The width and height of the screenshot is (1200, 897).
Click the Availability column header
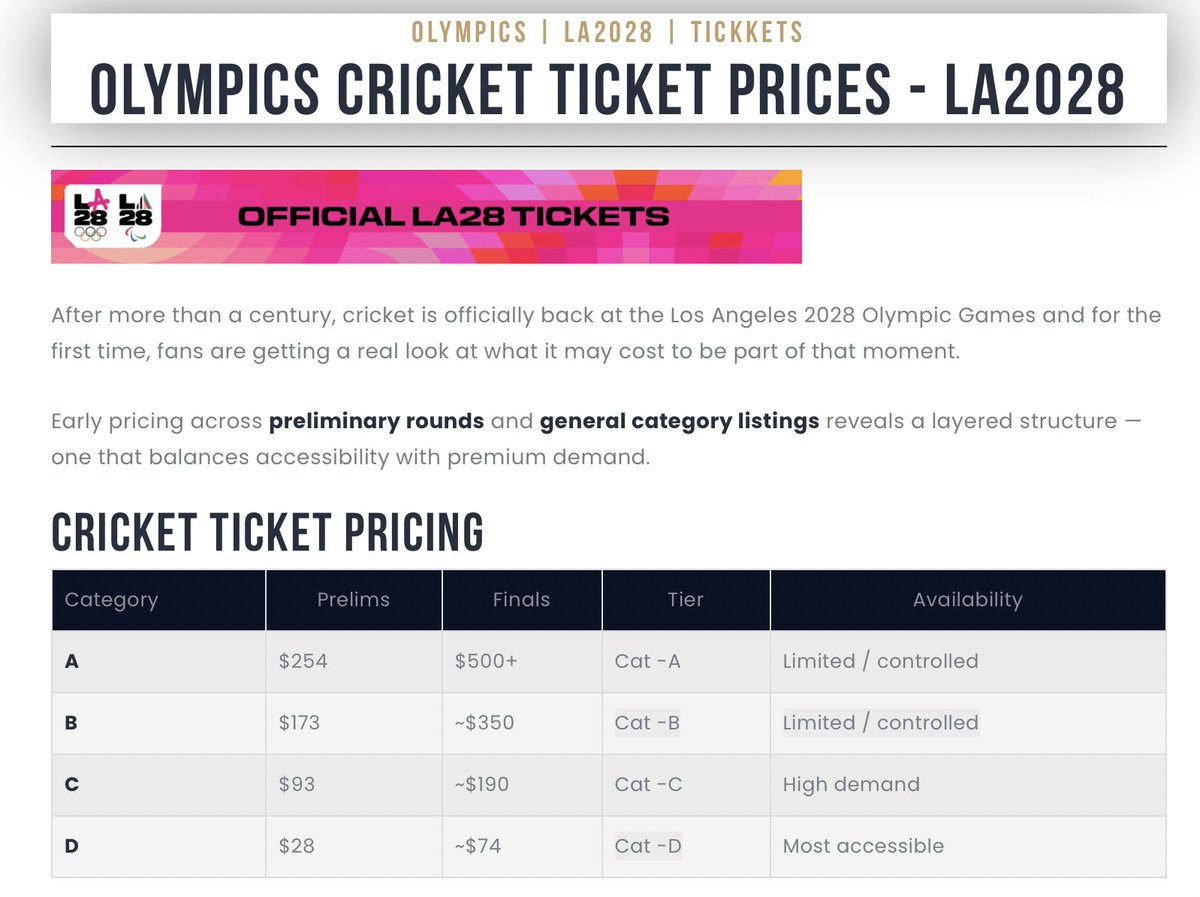tap(967, 600)
